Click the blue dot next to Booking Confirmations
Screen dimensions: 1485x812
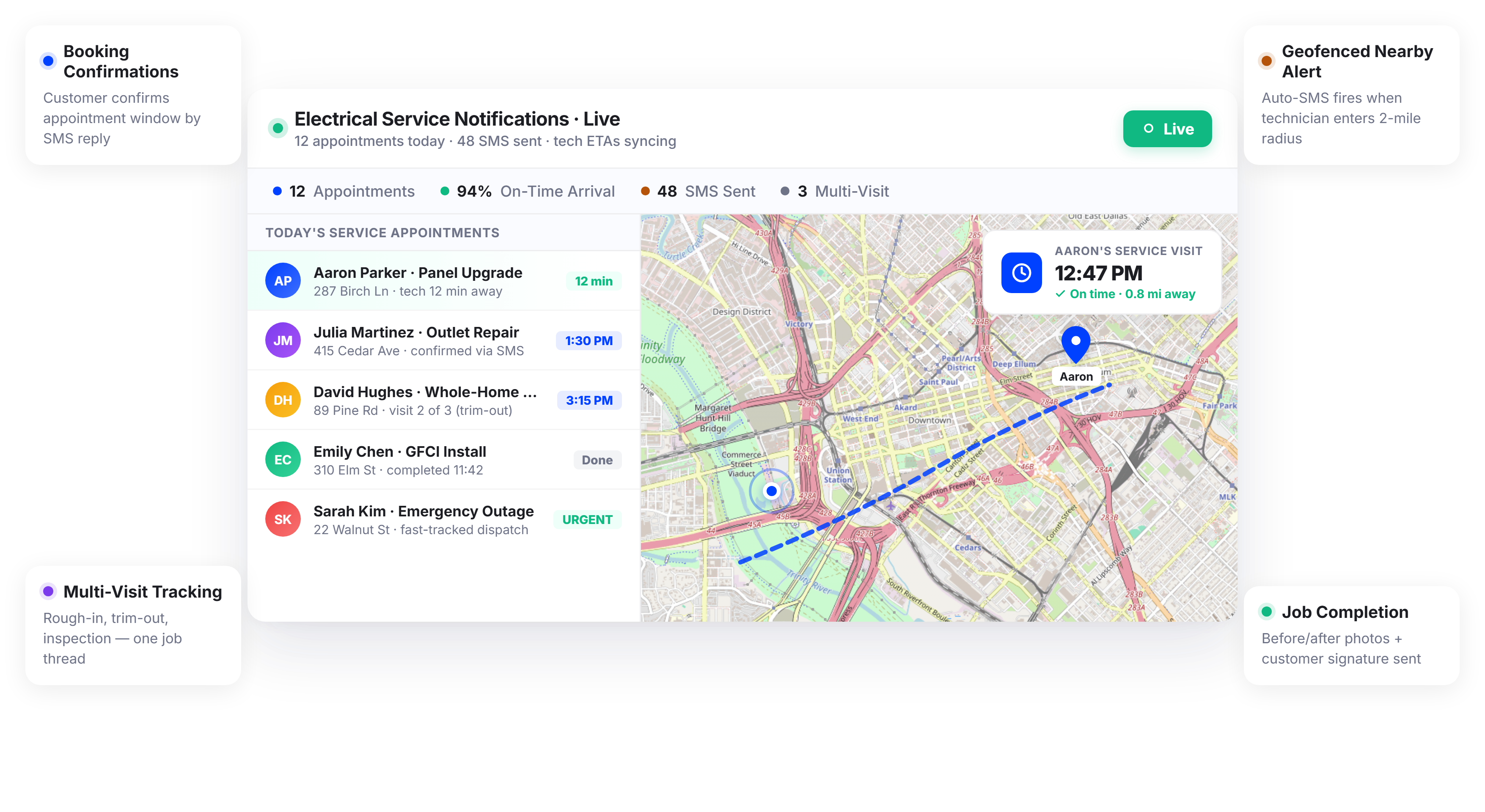pyautogui.click(x=48, y=61)
